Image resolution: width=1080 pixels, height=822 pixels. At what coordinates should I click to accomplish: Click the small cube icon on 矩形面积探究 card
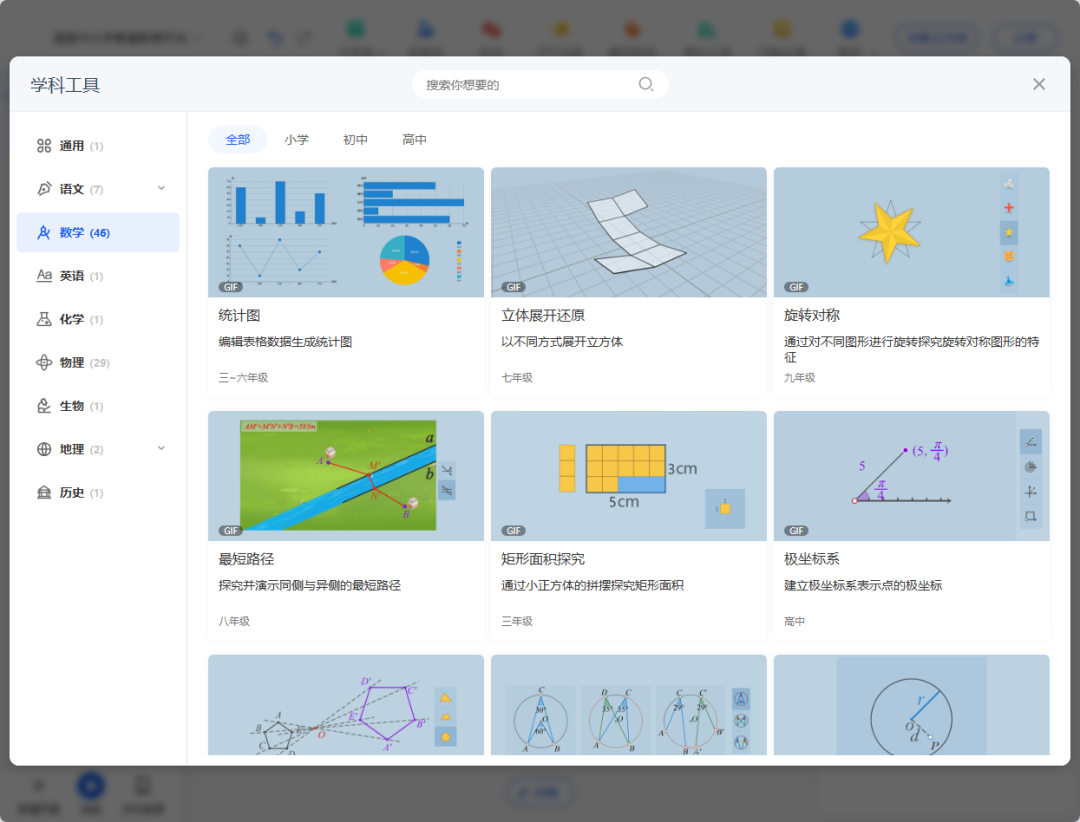[x=727, y=509]
